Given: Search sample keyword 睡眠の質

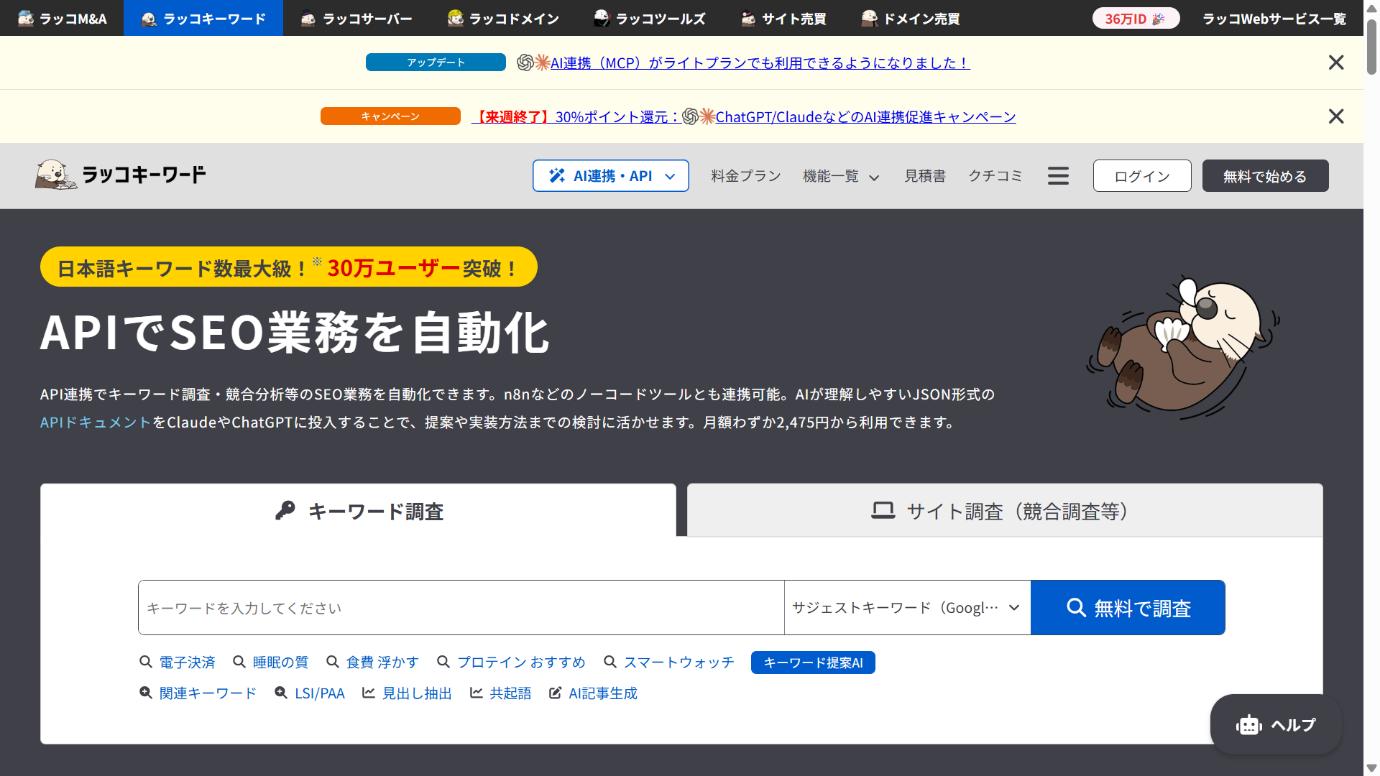Looking at the screenshot, I should click(270, 662).
